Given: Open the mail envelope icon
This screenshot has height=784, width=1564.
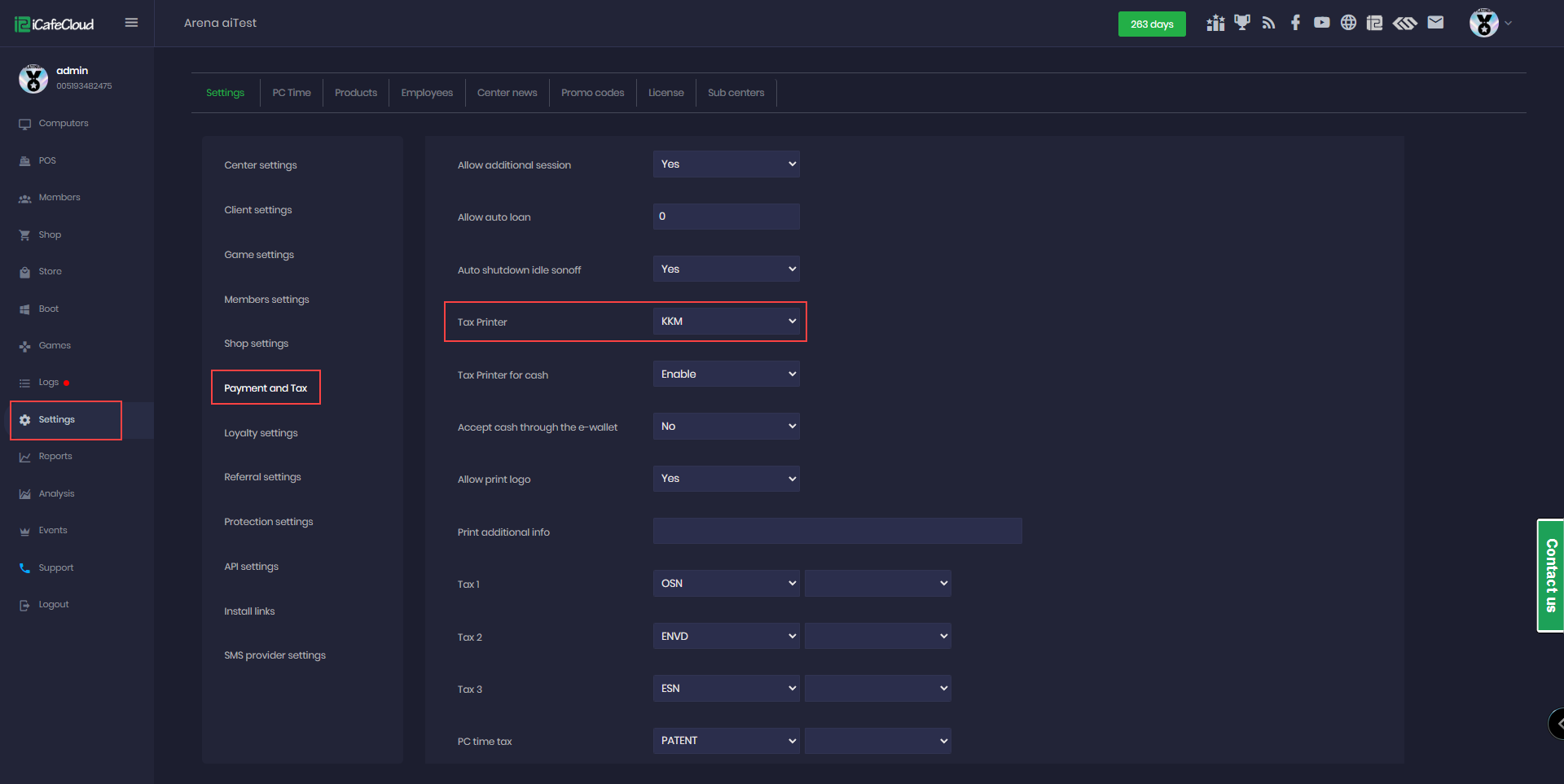Looking at the screenshot, I should pos(1435,23).
